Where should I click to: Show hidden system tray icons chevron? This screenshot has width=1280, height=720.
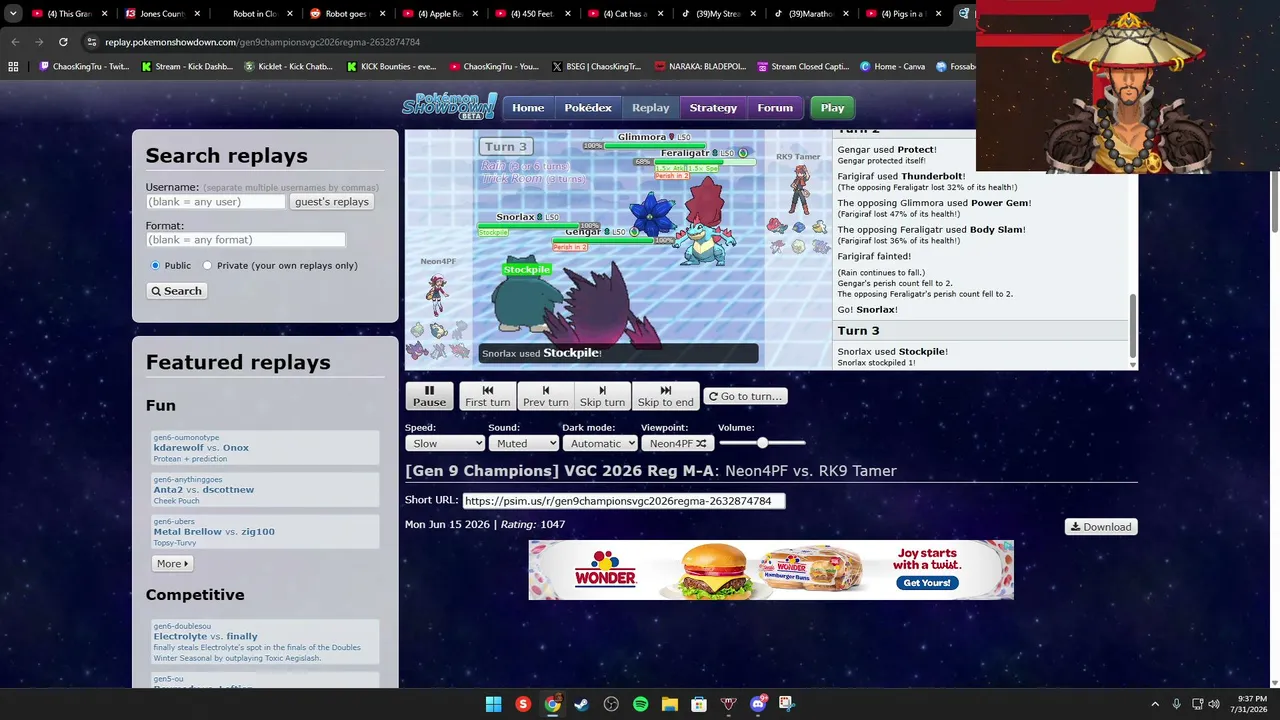[1155, 704]
